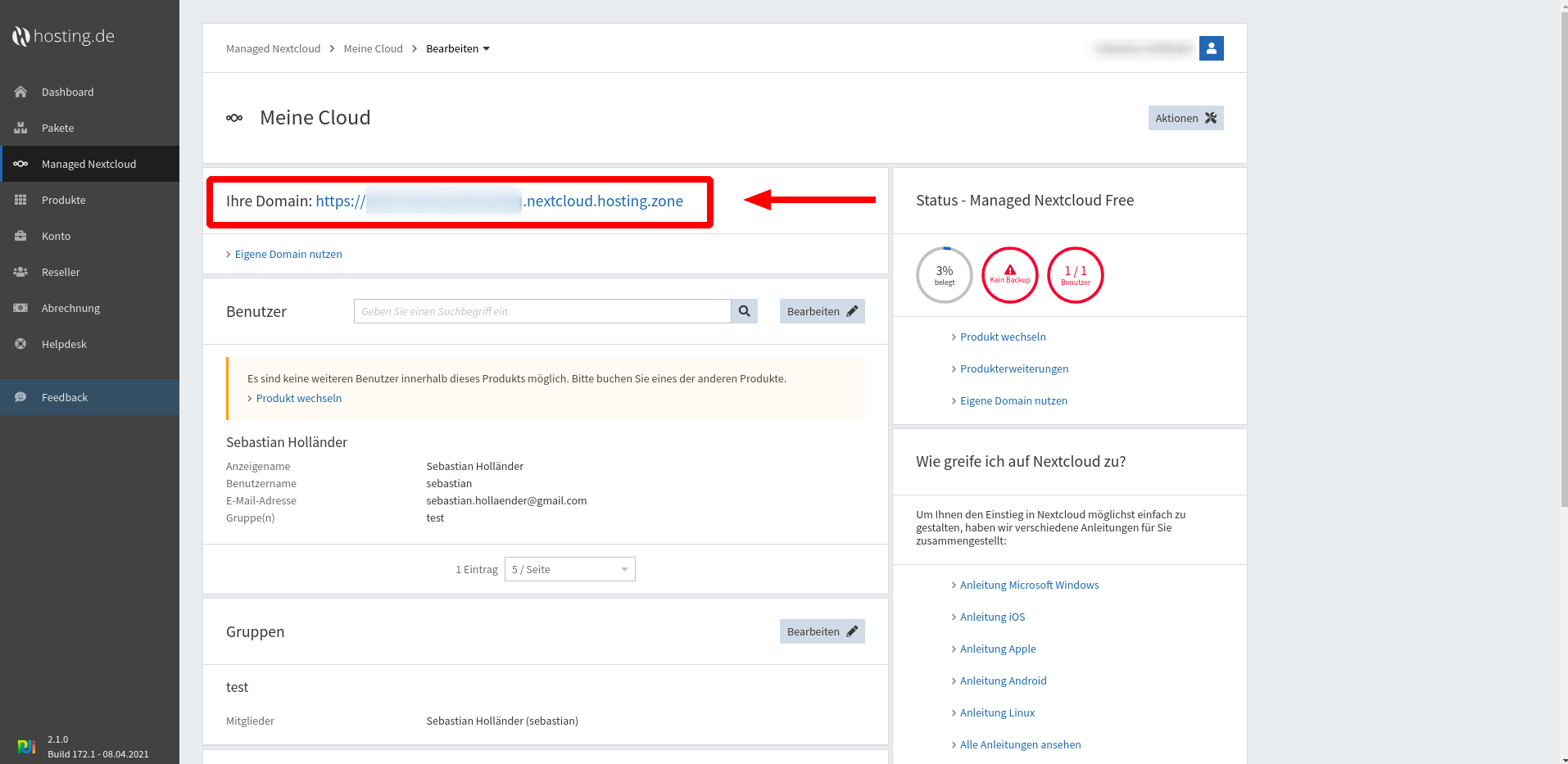The height and width of the screenshot is (764, 1568).
Task: Open the Feedback panel
Action: (x=89, y=397)
